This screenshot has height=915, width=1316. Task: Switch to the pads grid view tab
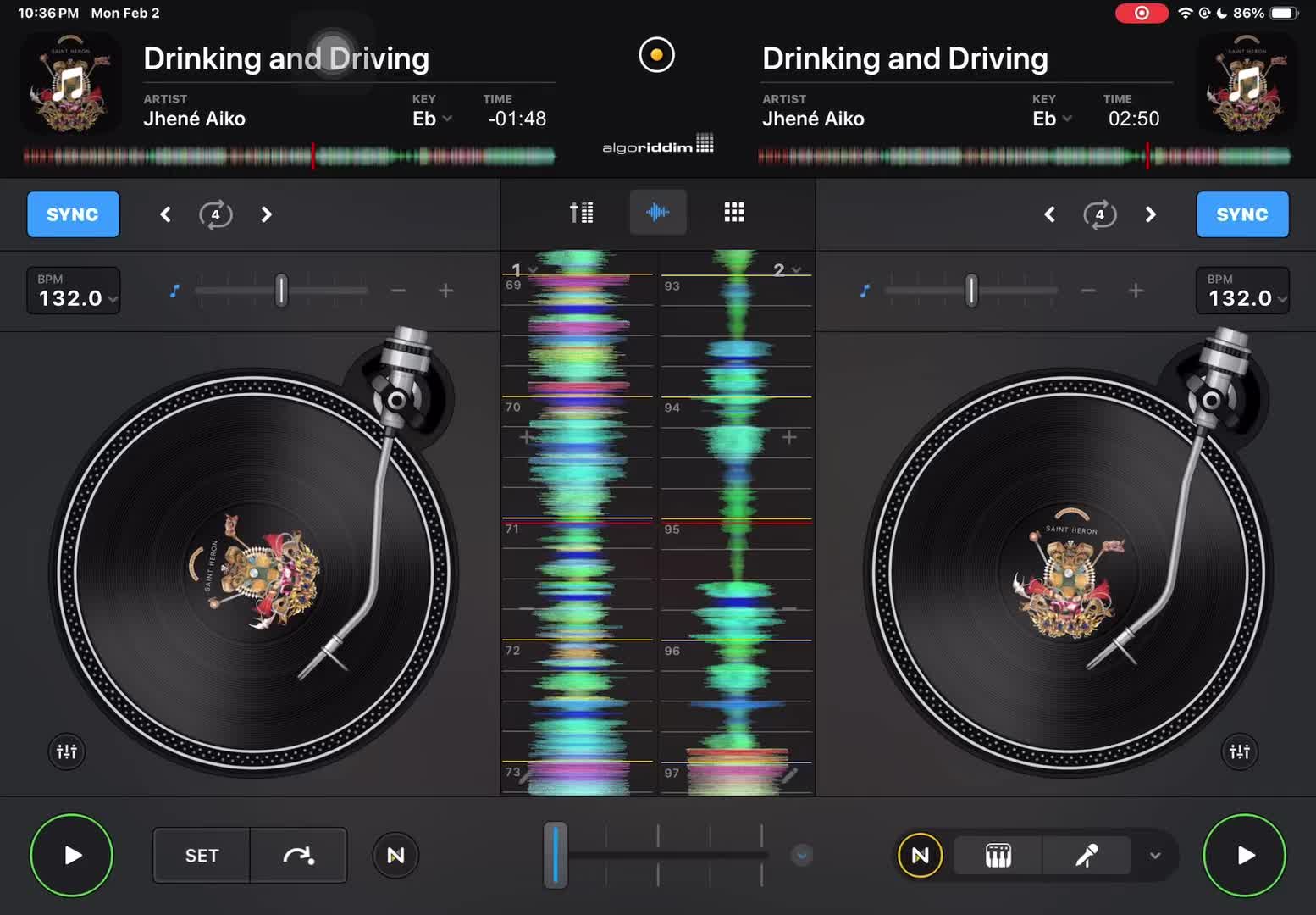(734, 212)
